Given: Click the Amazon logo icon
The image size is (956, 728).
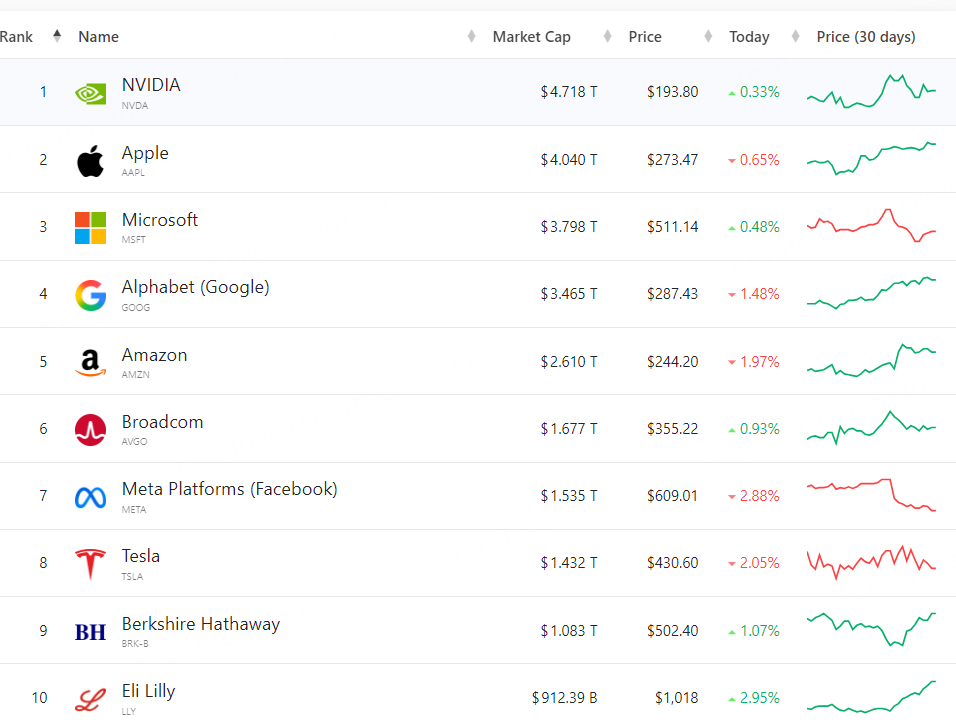Looking at the screenshot, I should 90,362.
